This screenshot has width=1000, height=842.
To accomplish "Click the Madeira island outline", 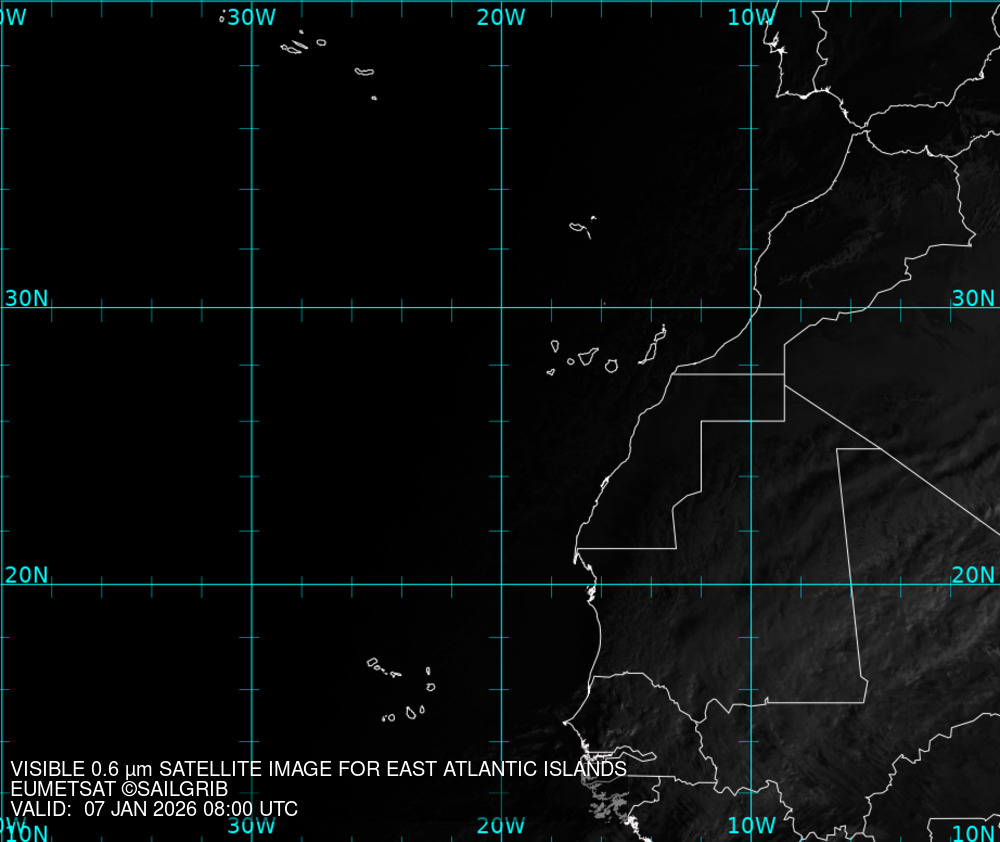I will [x=579, y=228].
